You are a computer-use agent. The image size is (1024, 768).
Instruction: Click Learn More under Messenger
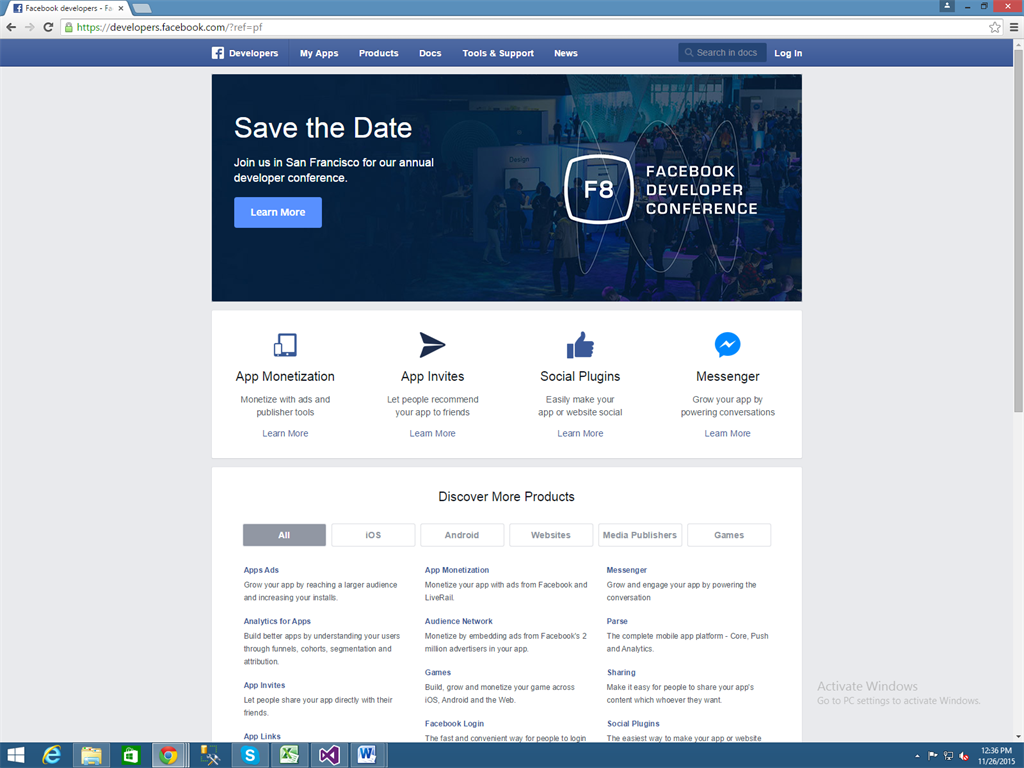tap(728, 433)
